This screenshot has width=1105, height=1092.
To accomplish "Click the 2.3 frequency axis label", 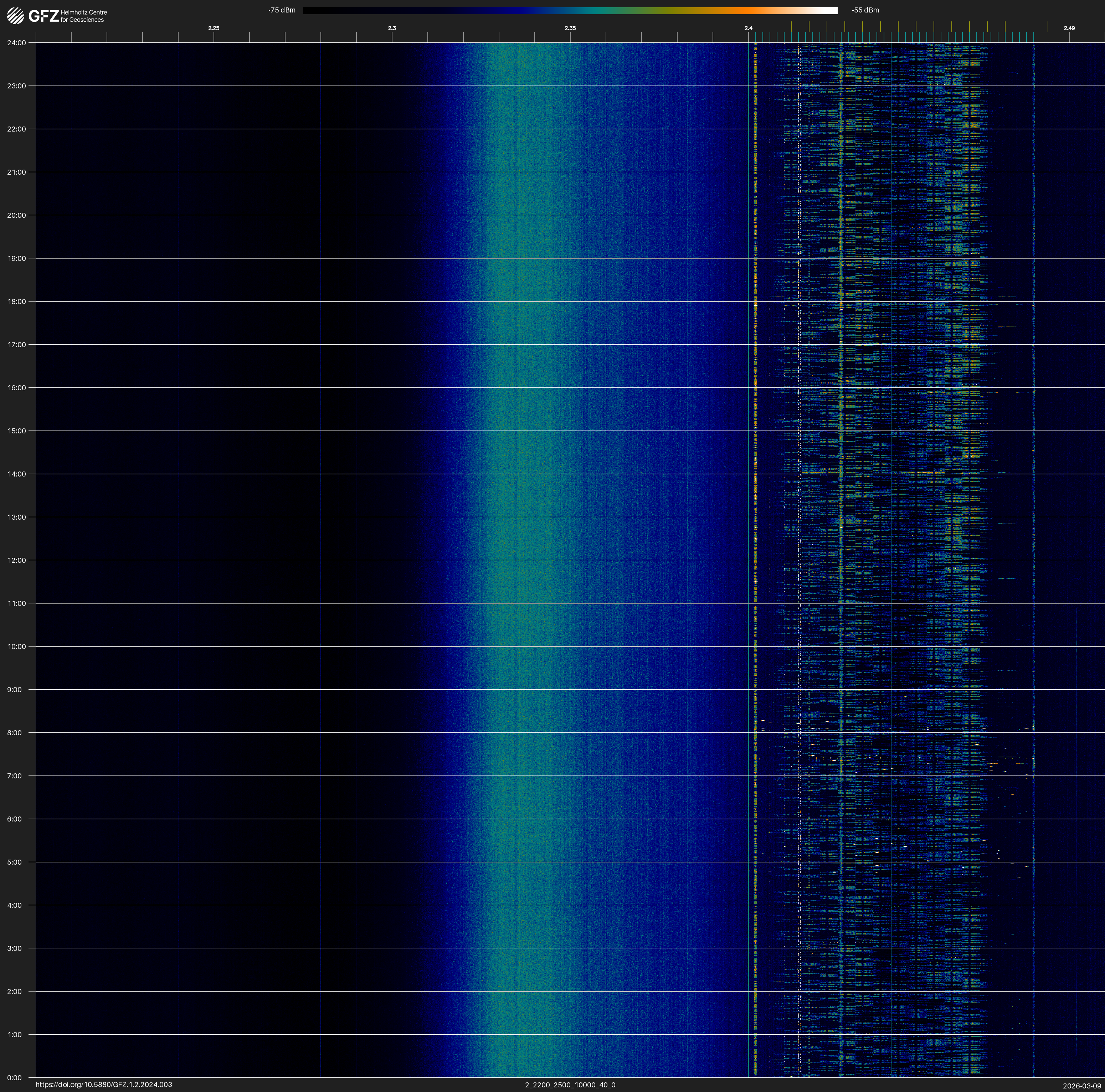I will (x=392, y=28).
